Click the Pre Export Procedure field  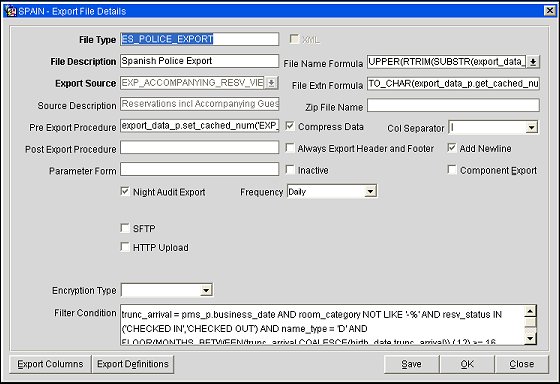(x=199, y=126)
